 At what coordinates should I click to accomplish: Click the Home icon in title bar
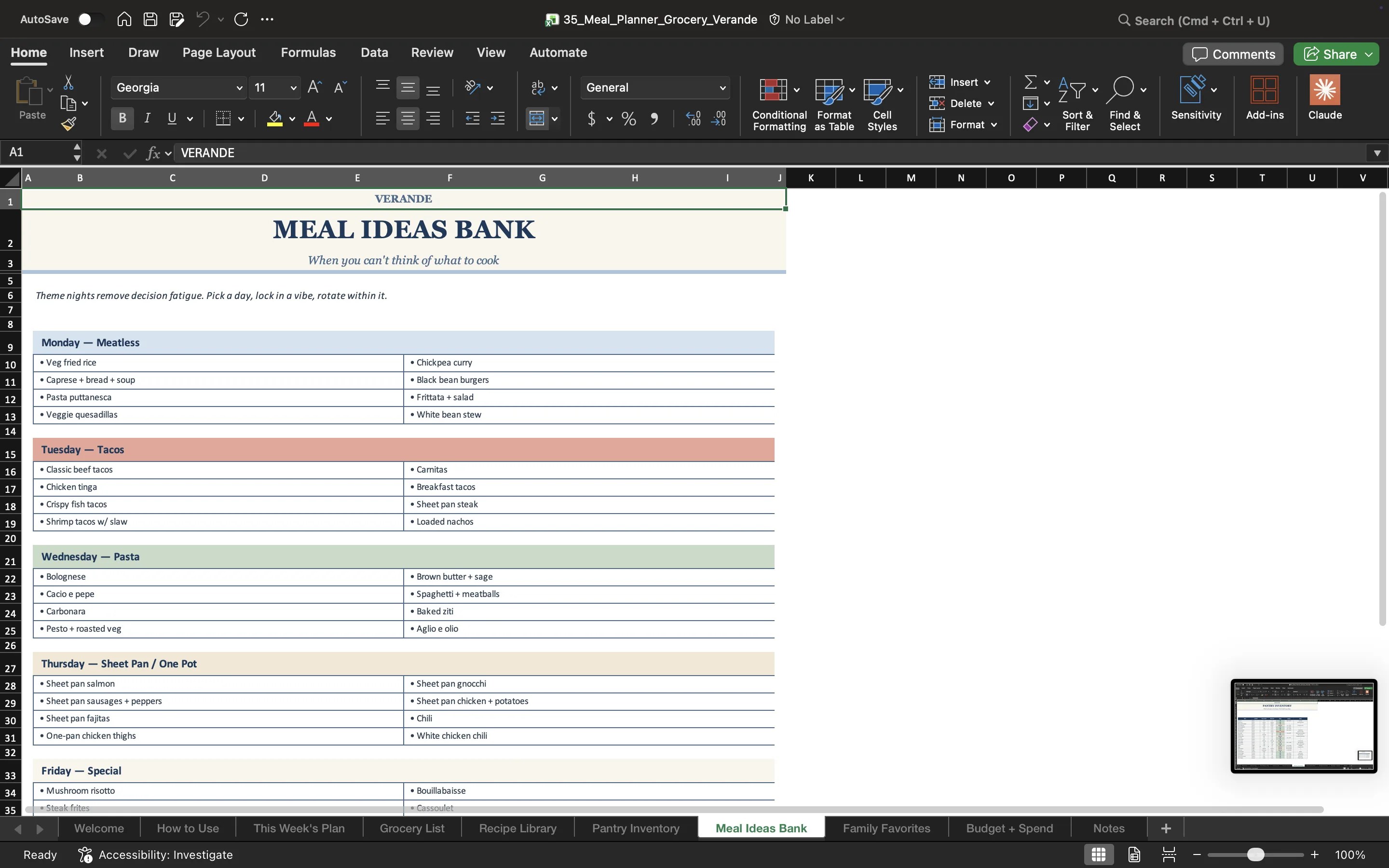(x=124, y=19)
